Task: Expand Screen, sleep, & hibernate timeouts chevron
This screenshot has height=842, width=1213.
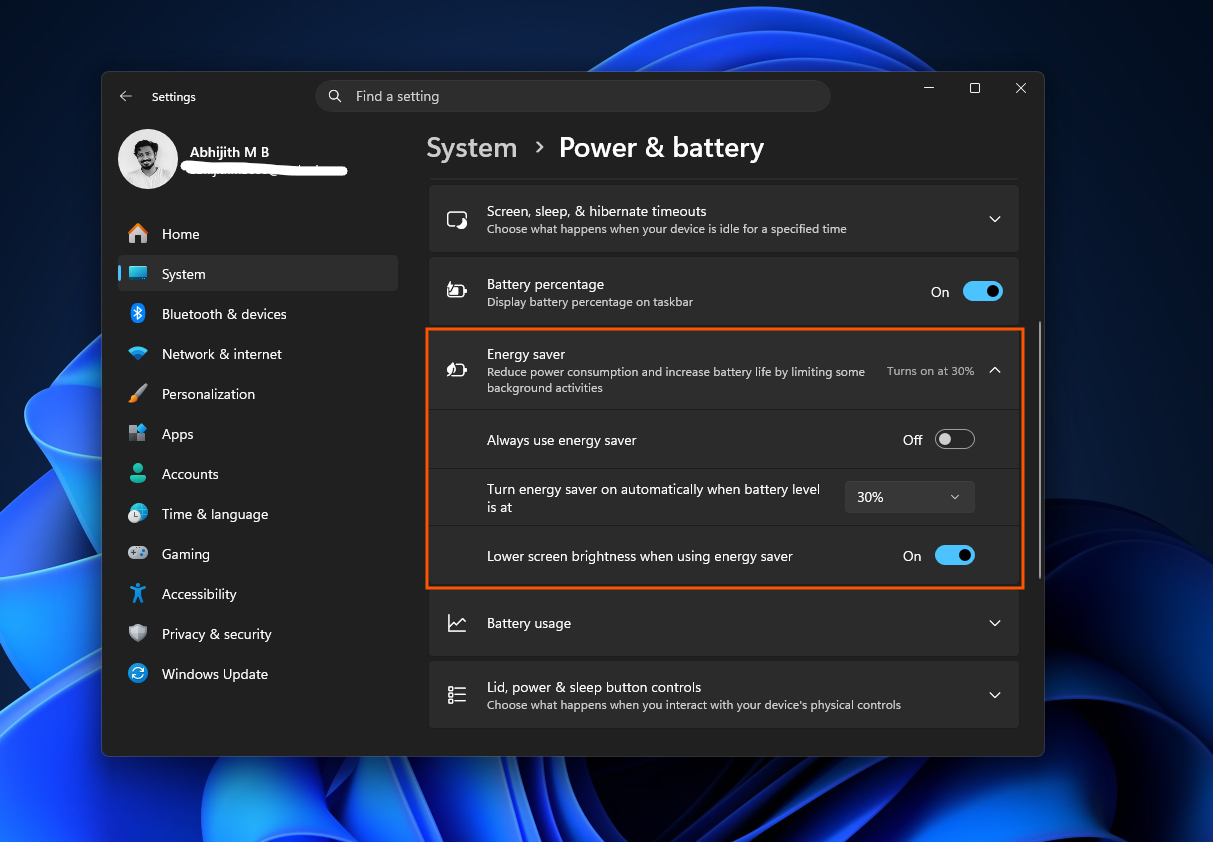Action: (x=995, y=219)
